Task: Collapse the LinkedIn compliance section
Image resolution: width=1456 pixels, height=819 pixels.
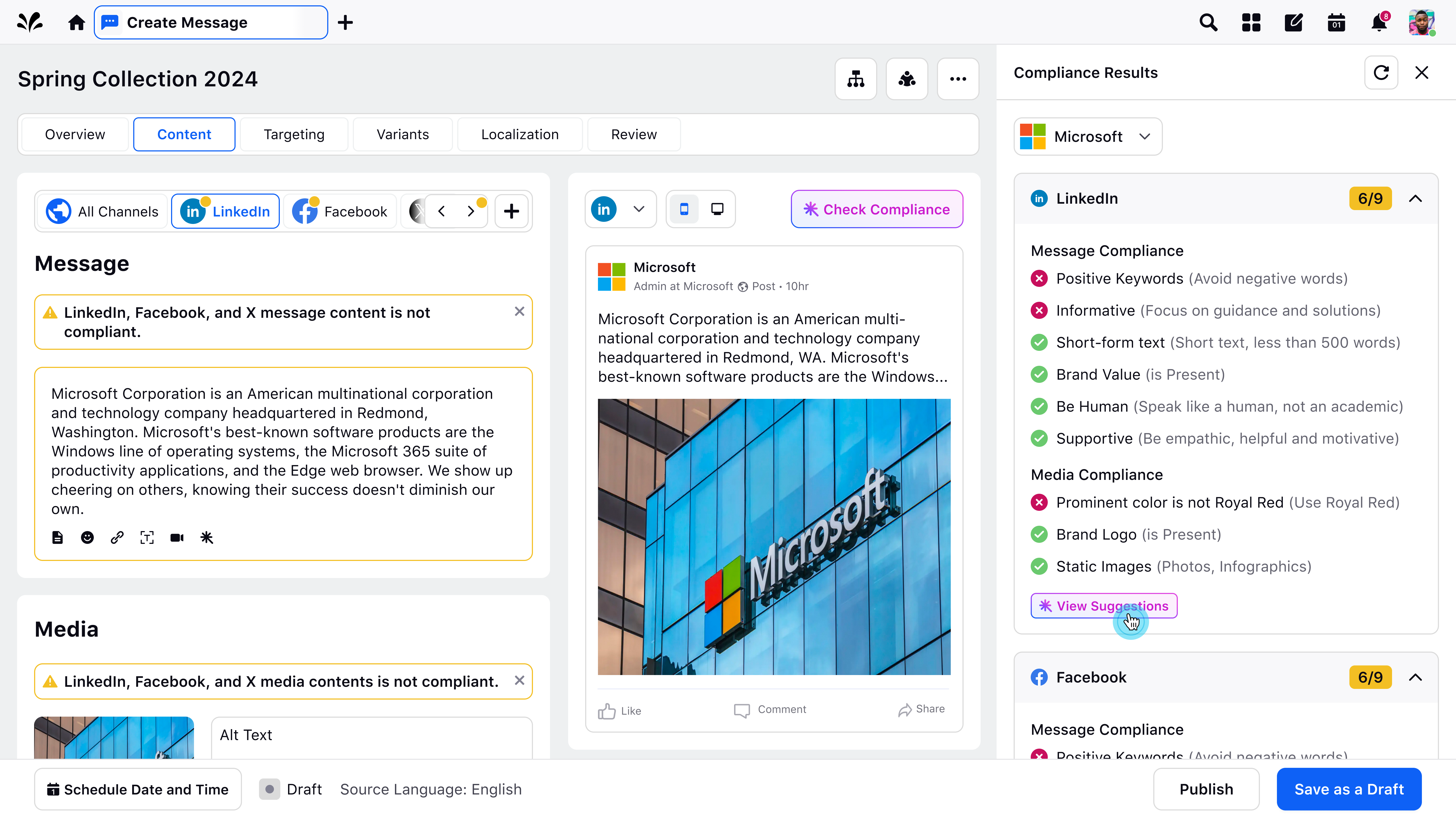Action: click(1415, 199)
